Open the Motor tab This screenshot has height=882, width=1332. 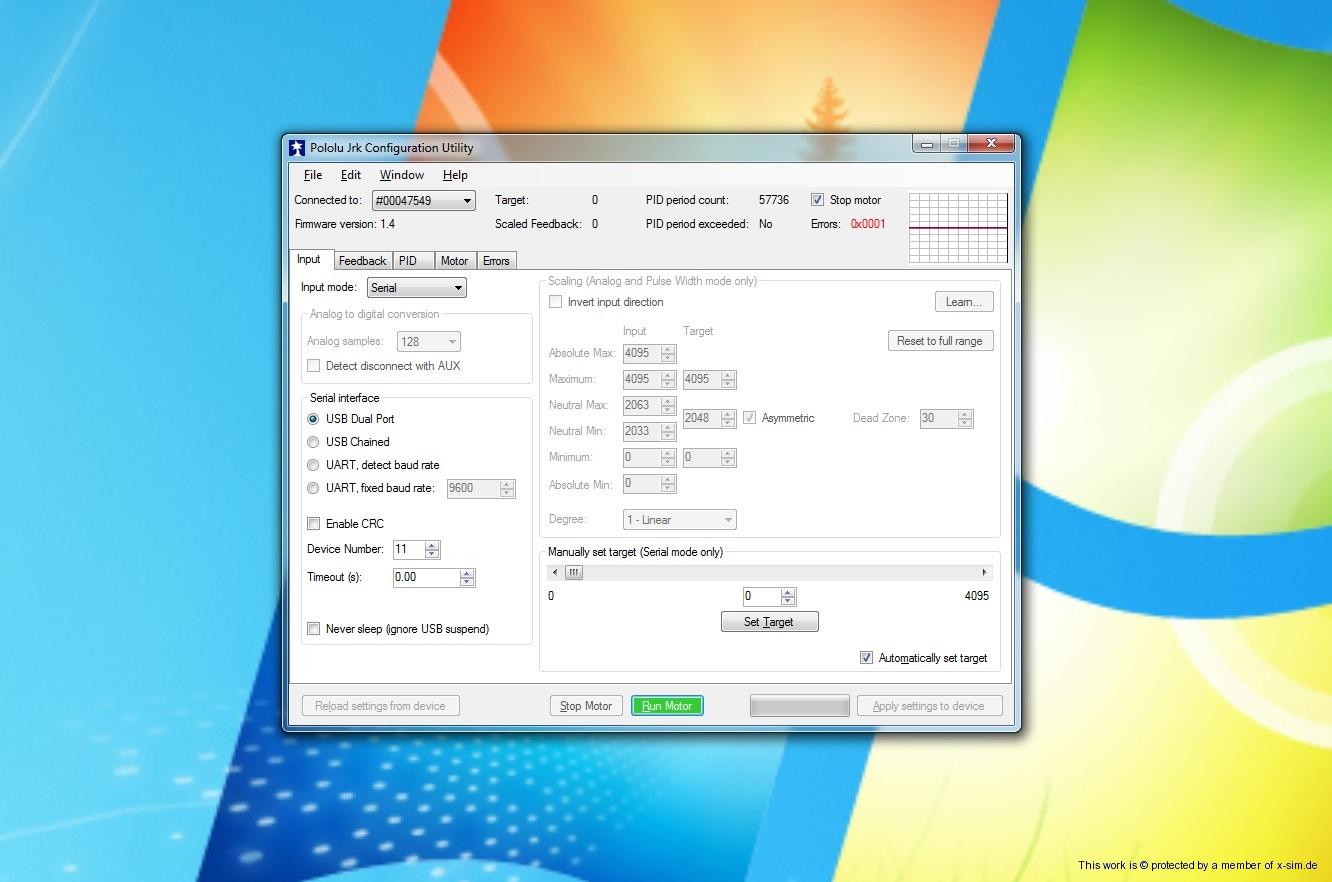[x=454, y=261]
